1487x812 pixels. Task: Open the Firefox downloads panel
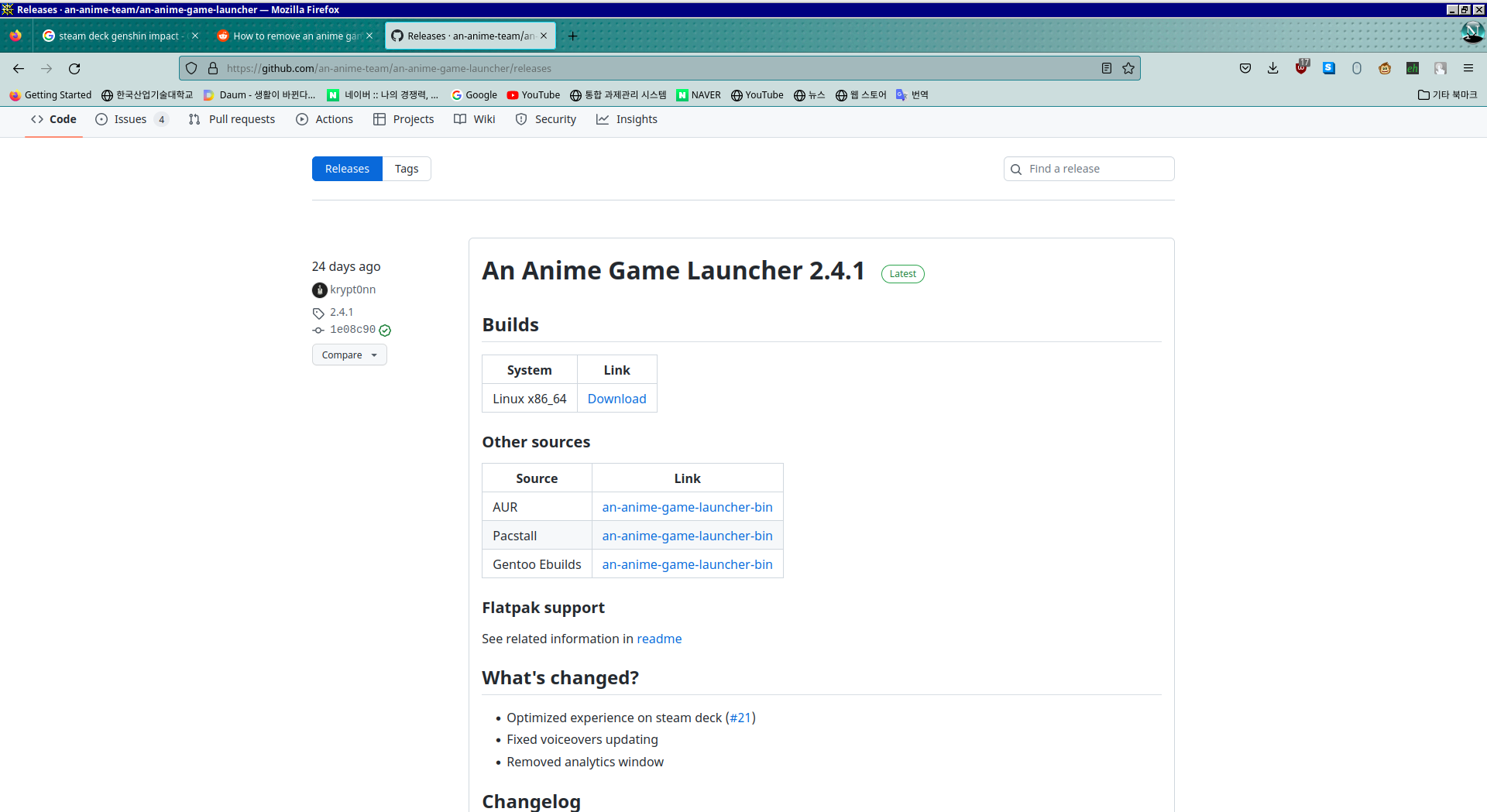1273,69
